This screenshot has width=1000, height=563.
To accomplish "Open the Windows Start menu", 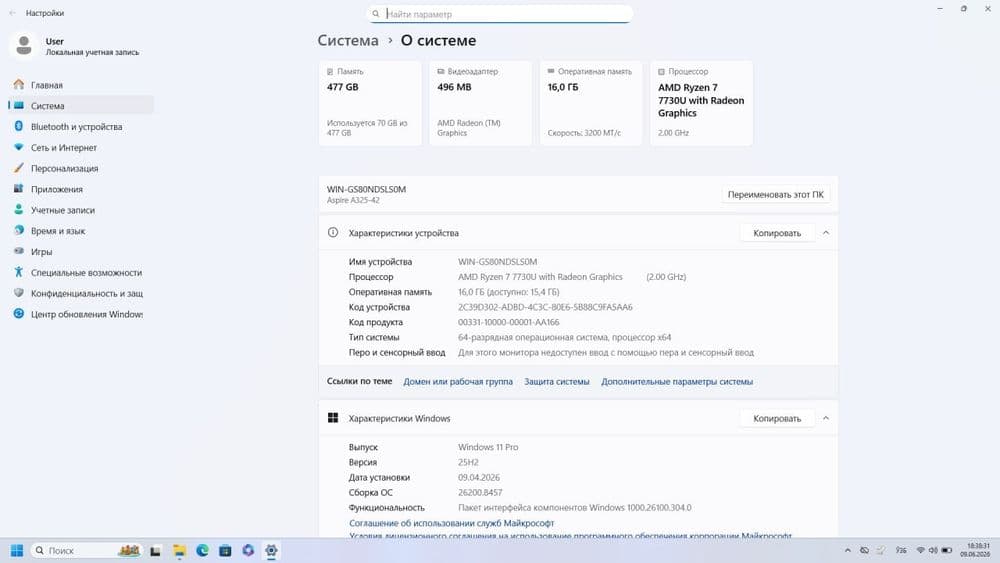I will point(17,550).
